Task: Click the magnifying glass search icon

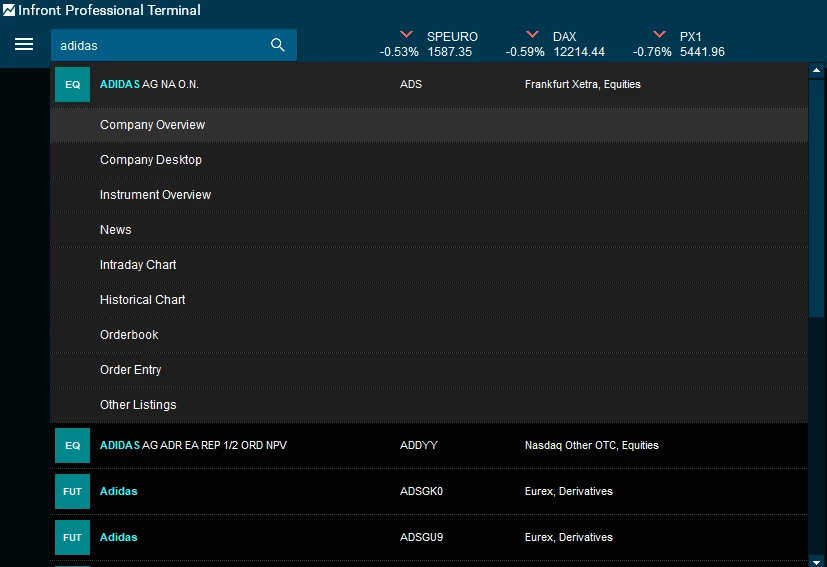Action: (278, 45)
